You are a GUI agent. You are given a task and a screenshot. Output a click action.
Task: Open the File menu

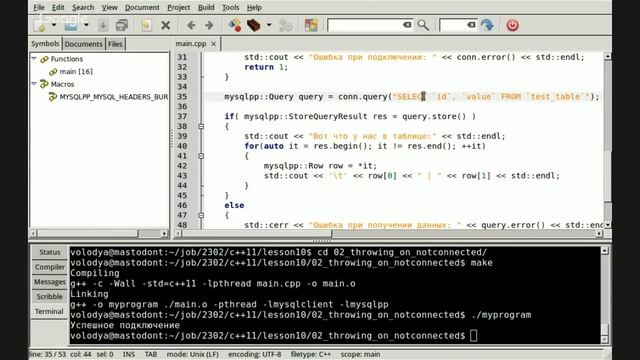click(x=39, y=7)
